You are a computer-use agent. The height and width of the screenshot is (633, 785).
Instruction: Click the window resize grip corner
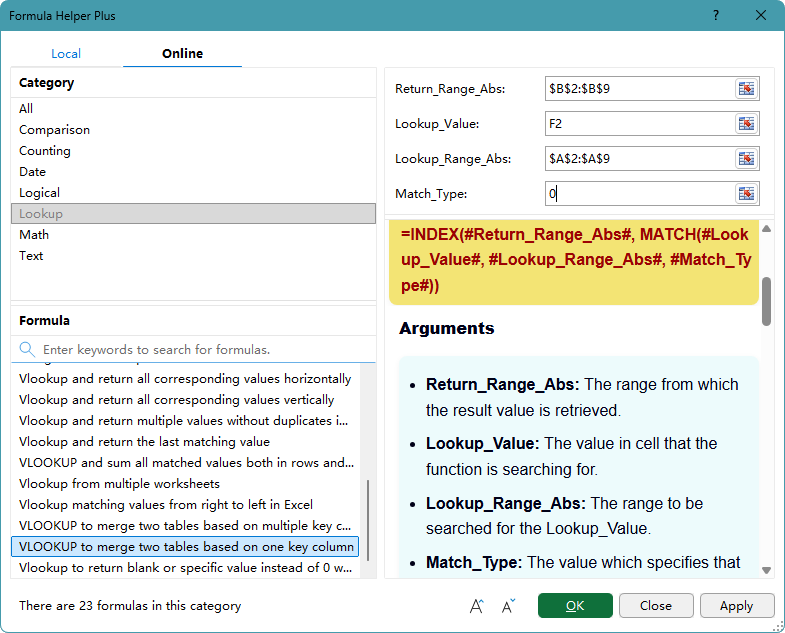pyautogui.click(x=778, y=626)
